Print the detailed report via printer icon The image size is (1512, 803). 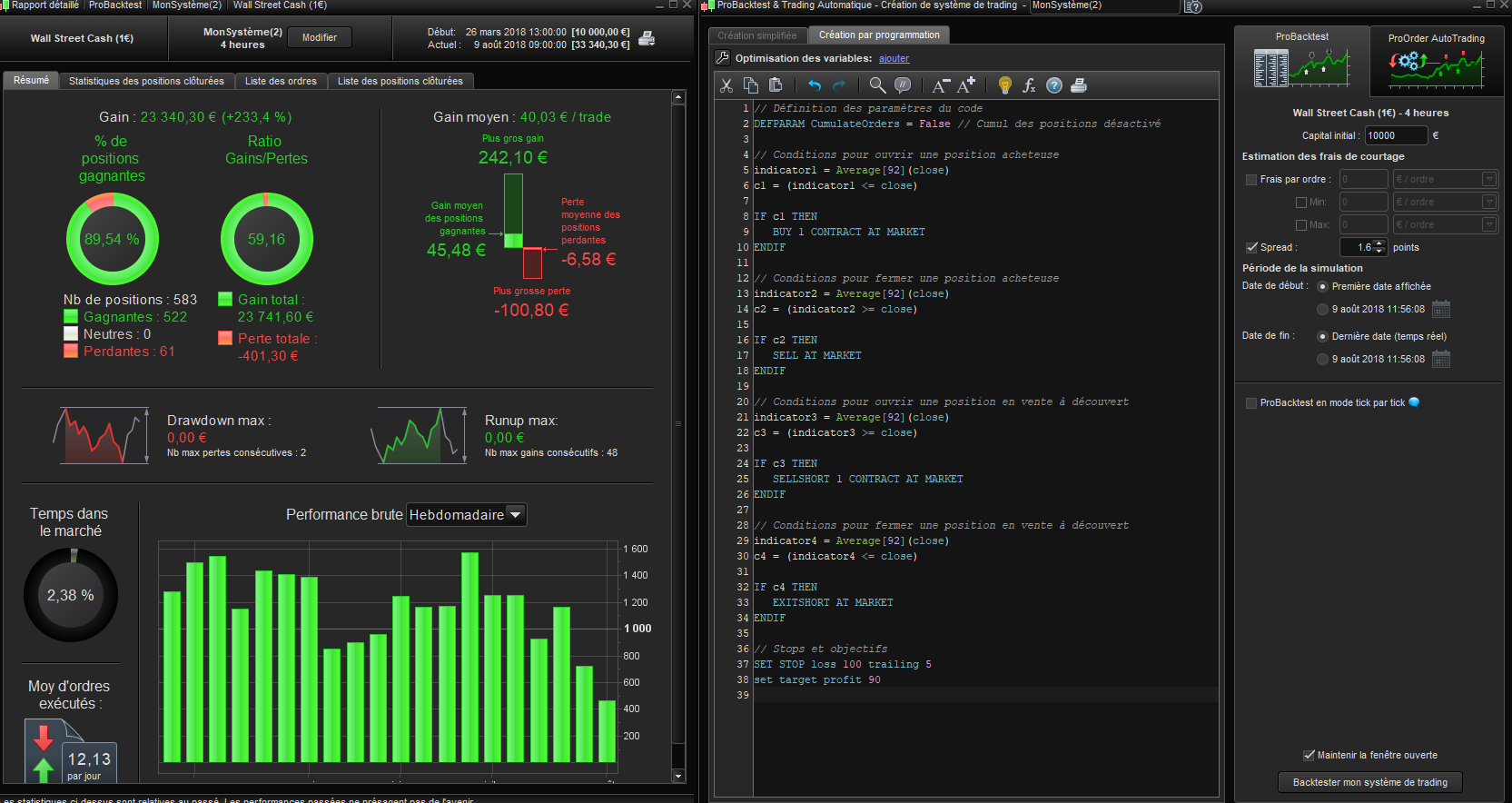pyautogui.click(x=647, y=38)
